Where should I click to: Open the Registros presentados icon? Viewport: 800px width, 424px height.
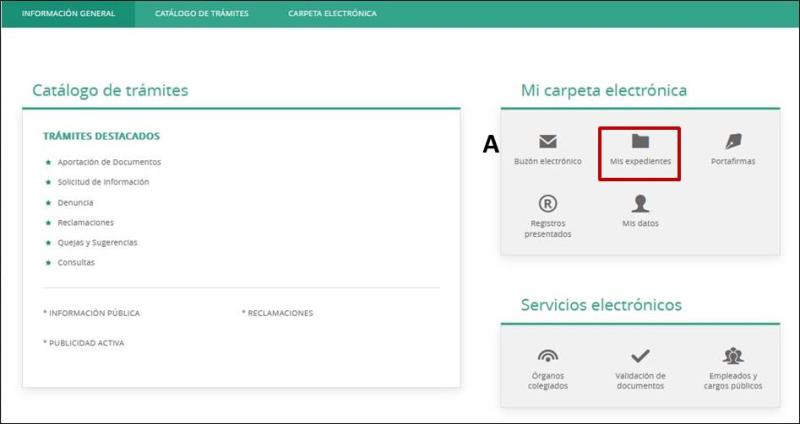point(547,205)
